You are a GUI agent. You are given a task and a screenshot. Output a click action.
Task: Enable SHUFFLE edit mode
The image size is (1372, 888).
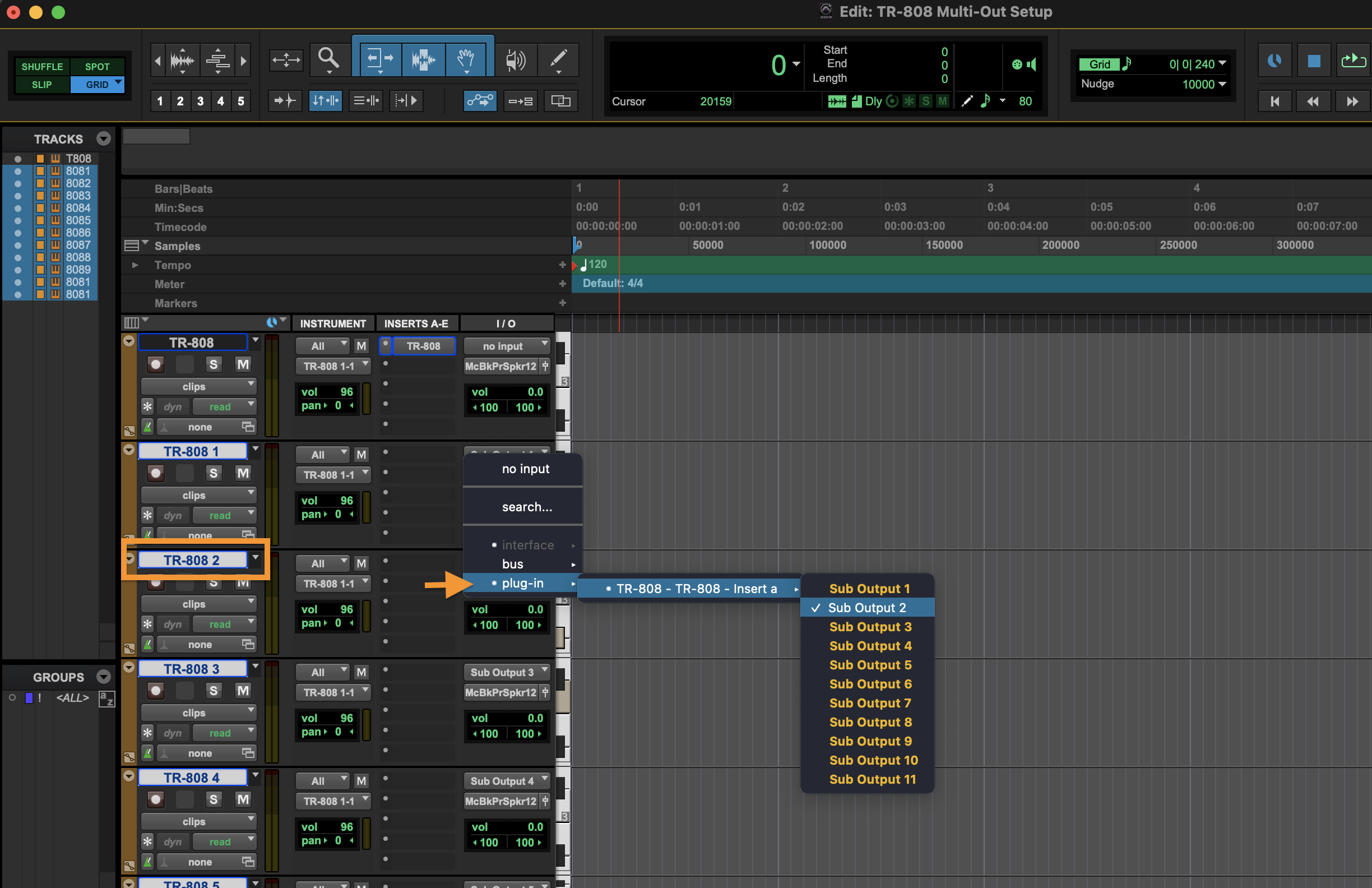pos(42,66)
